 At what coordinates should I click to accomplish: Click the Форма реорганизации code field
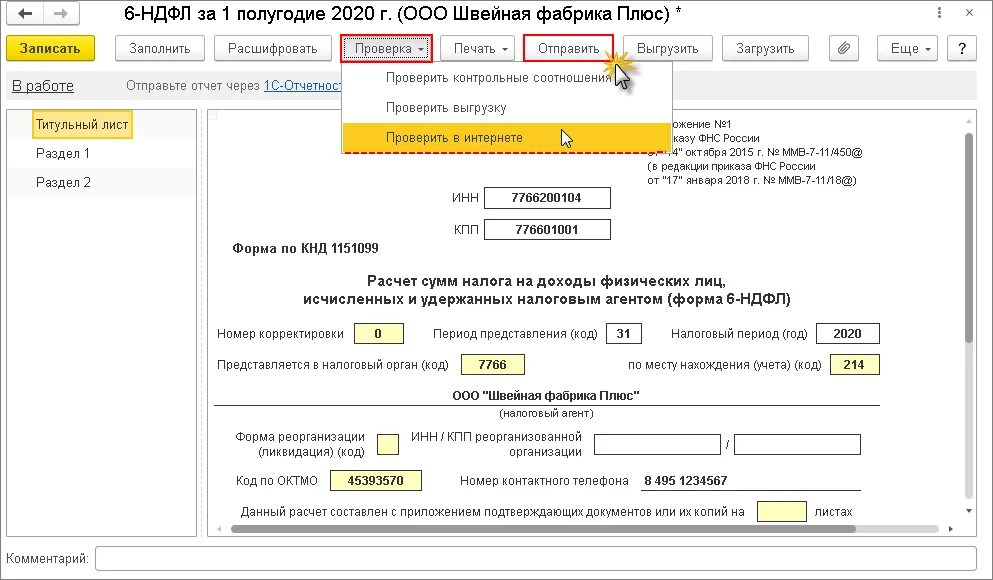[x=388, y=444]
